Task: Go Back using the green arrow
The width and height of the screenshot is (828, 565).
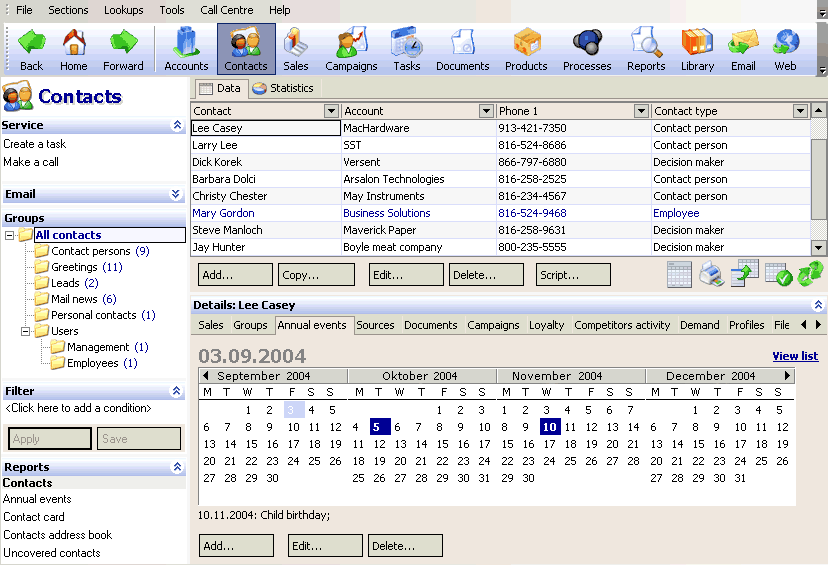Action: (x=32, y=50)
